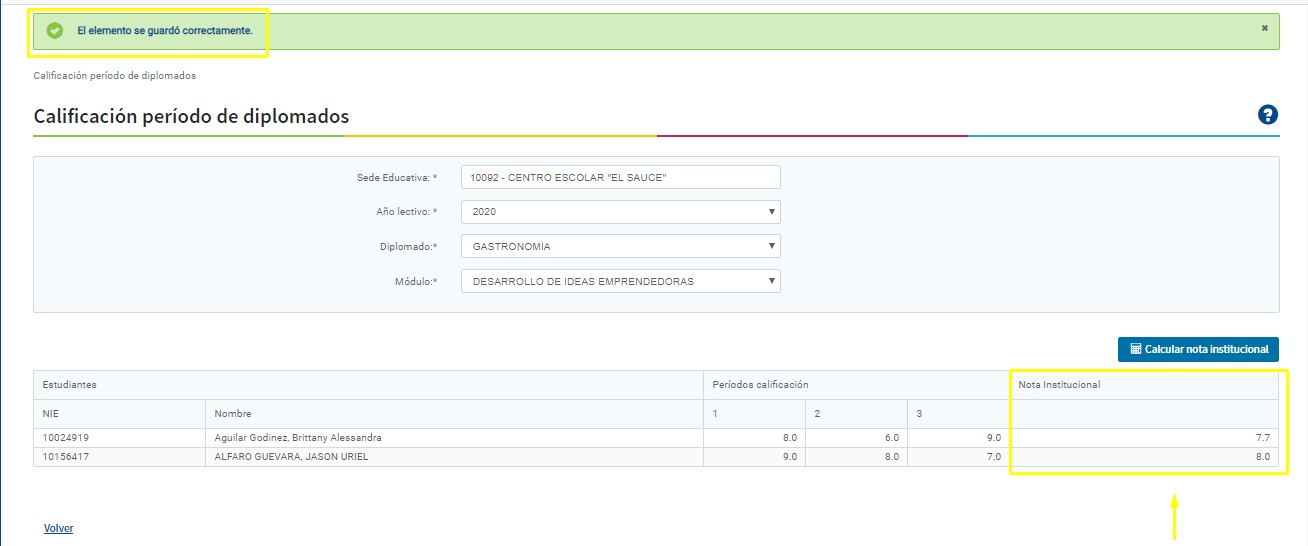Expand the Diplomado dropdown showing GASTRONOMÍA
The image size is (1308, 546).
click(x=620, y=246)
